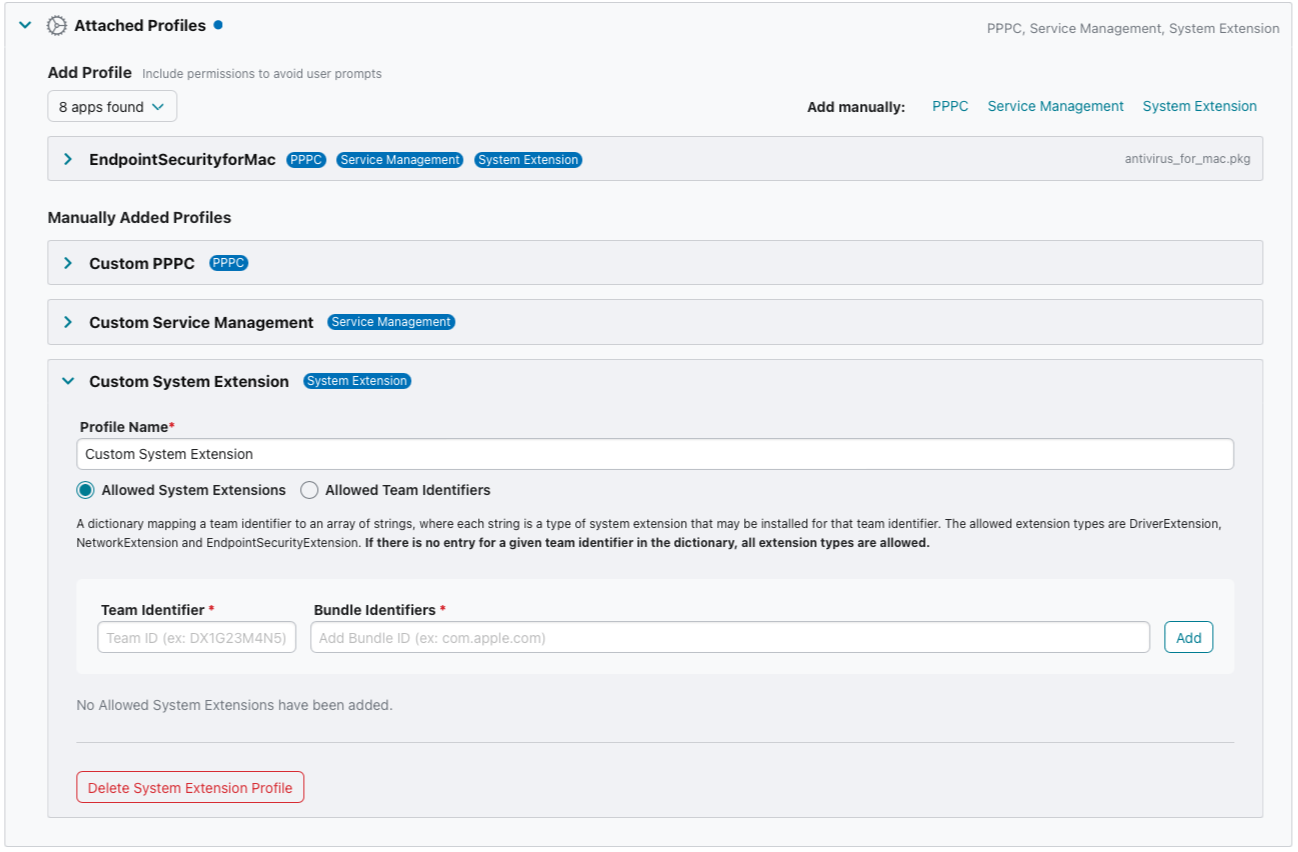Expand the Custom Service Management profile

coord(68,322)
